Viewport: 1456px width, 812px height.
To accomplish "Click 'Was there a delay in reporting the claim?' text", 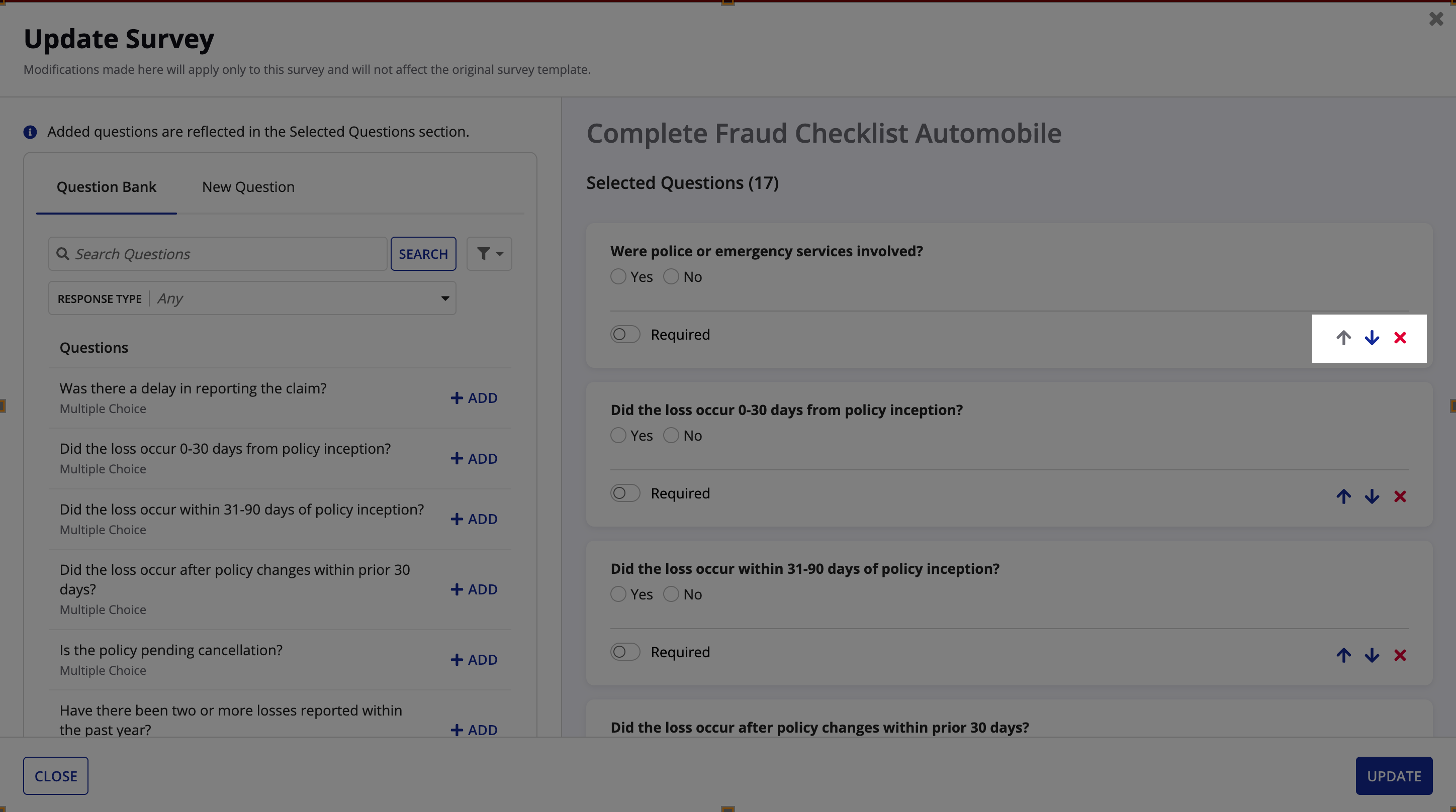I will pos(193,388).
